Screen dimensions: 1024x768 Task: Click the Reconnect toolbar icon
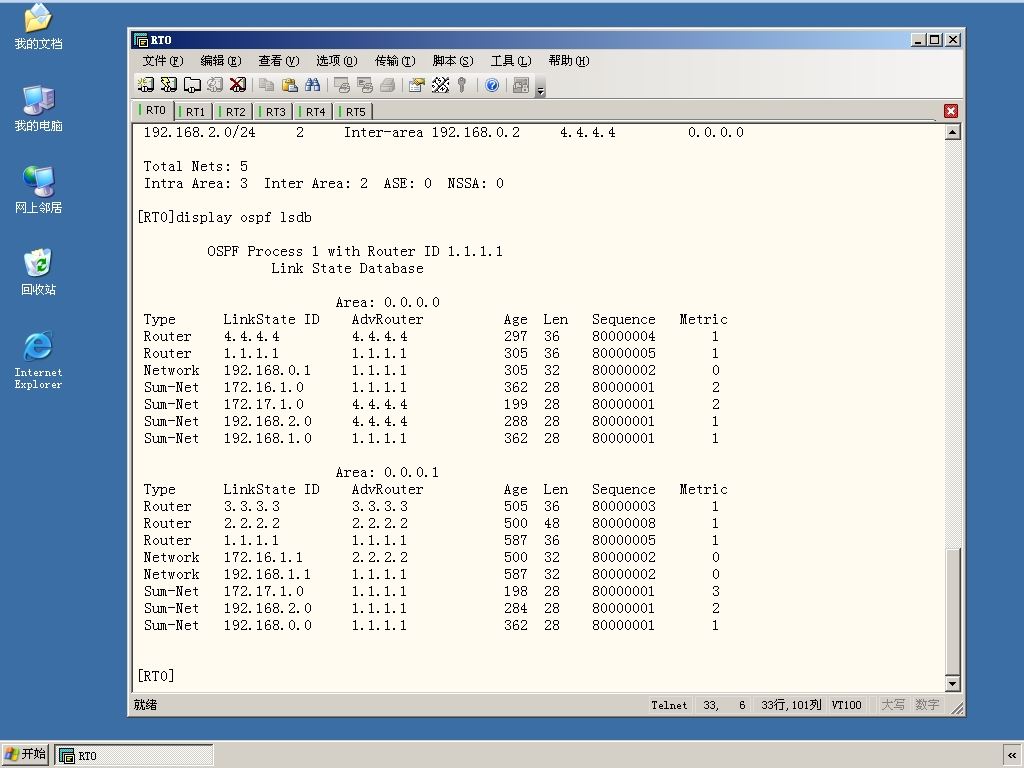[215, 85]
